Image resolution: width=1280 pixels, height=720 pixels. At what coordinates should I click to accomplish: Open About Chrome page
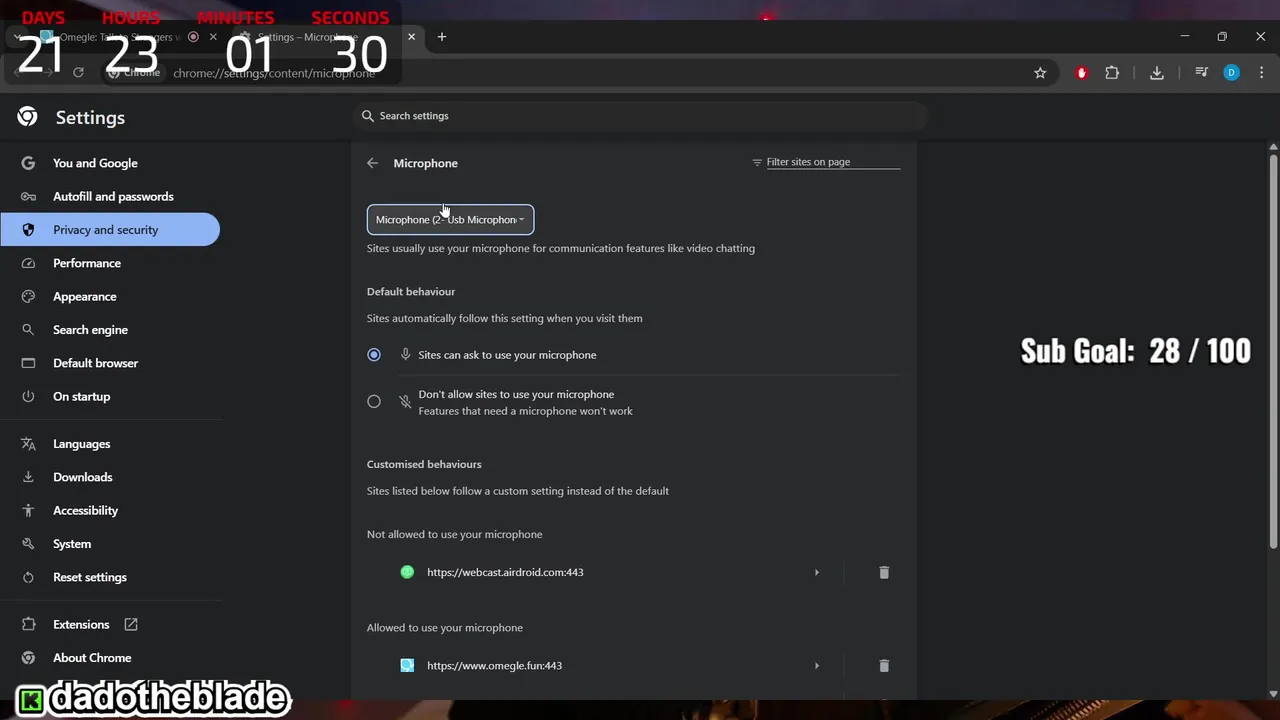pyautogui.click(x=92, y=658)
